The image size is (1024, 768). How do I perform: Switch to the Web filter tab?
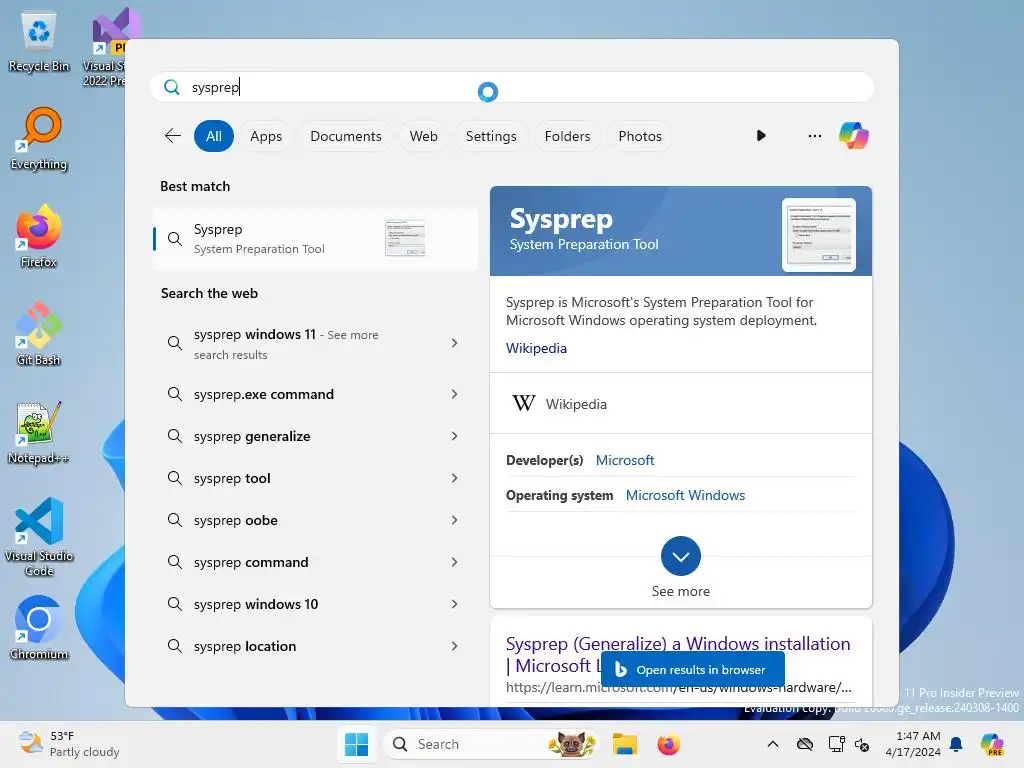click(x=423, y=136)
